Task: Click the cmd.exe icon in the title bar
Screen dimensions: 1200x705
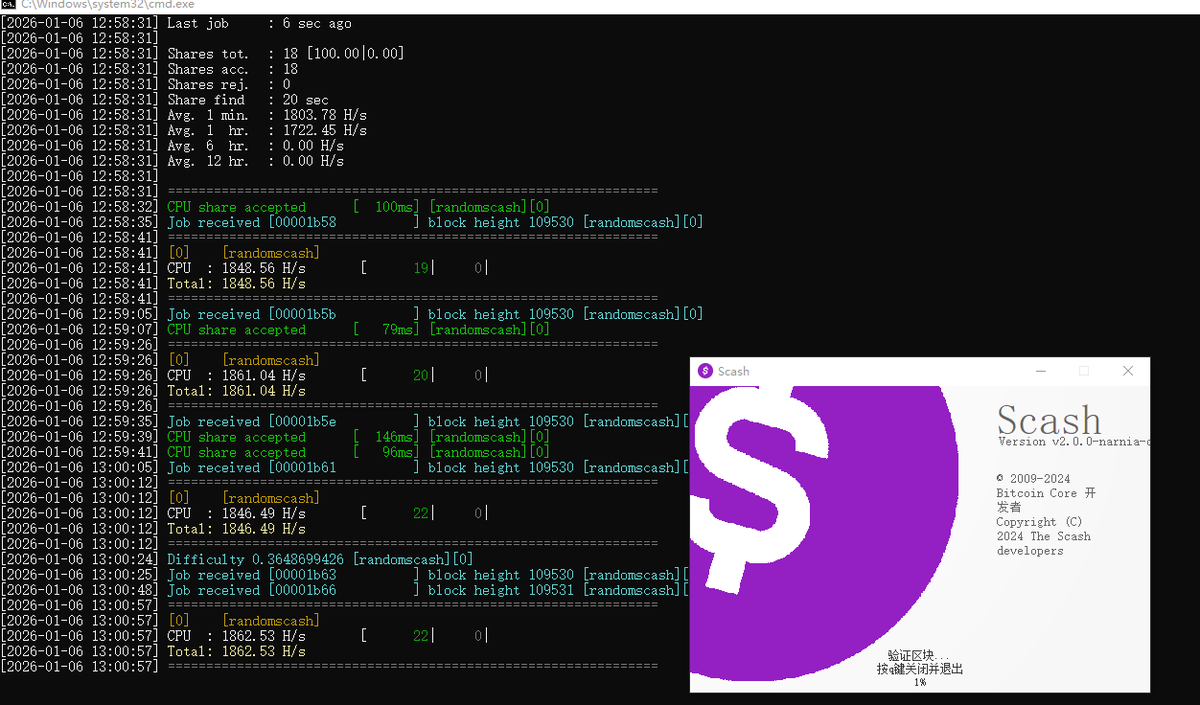Action: coord(8,5)
